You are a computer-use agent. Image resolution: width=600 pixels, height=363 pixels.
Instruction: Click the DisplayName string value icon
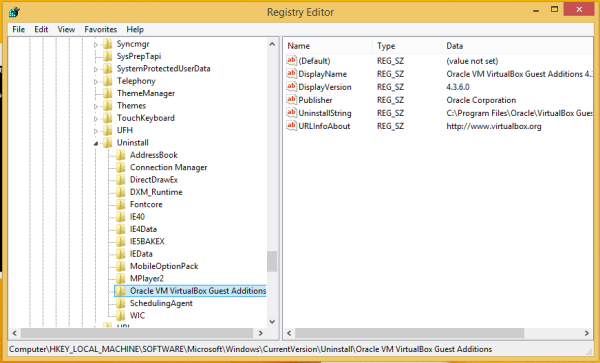(x=292, y=73)
